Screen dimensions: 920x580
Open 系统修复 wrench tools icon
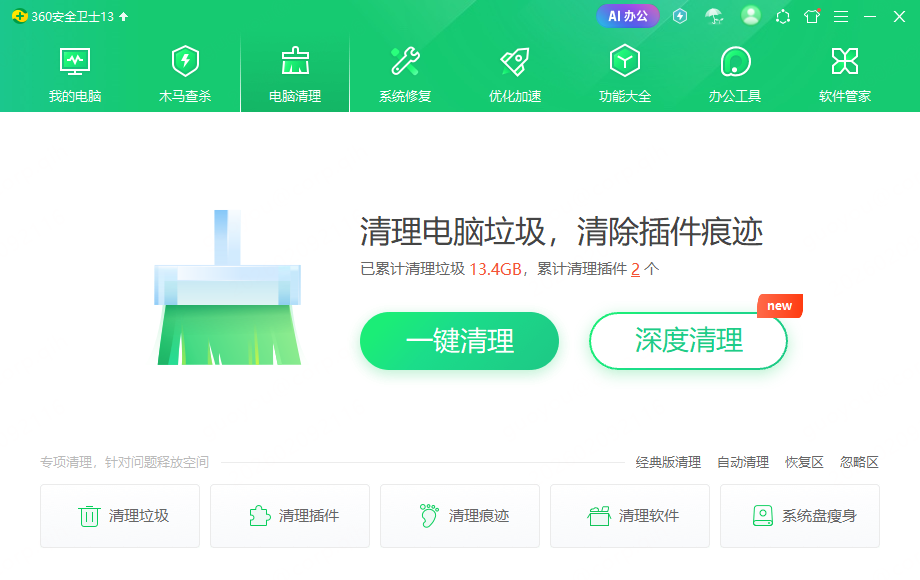point(405,61)
